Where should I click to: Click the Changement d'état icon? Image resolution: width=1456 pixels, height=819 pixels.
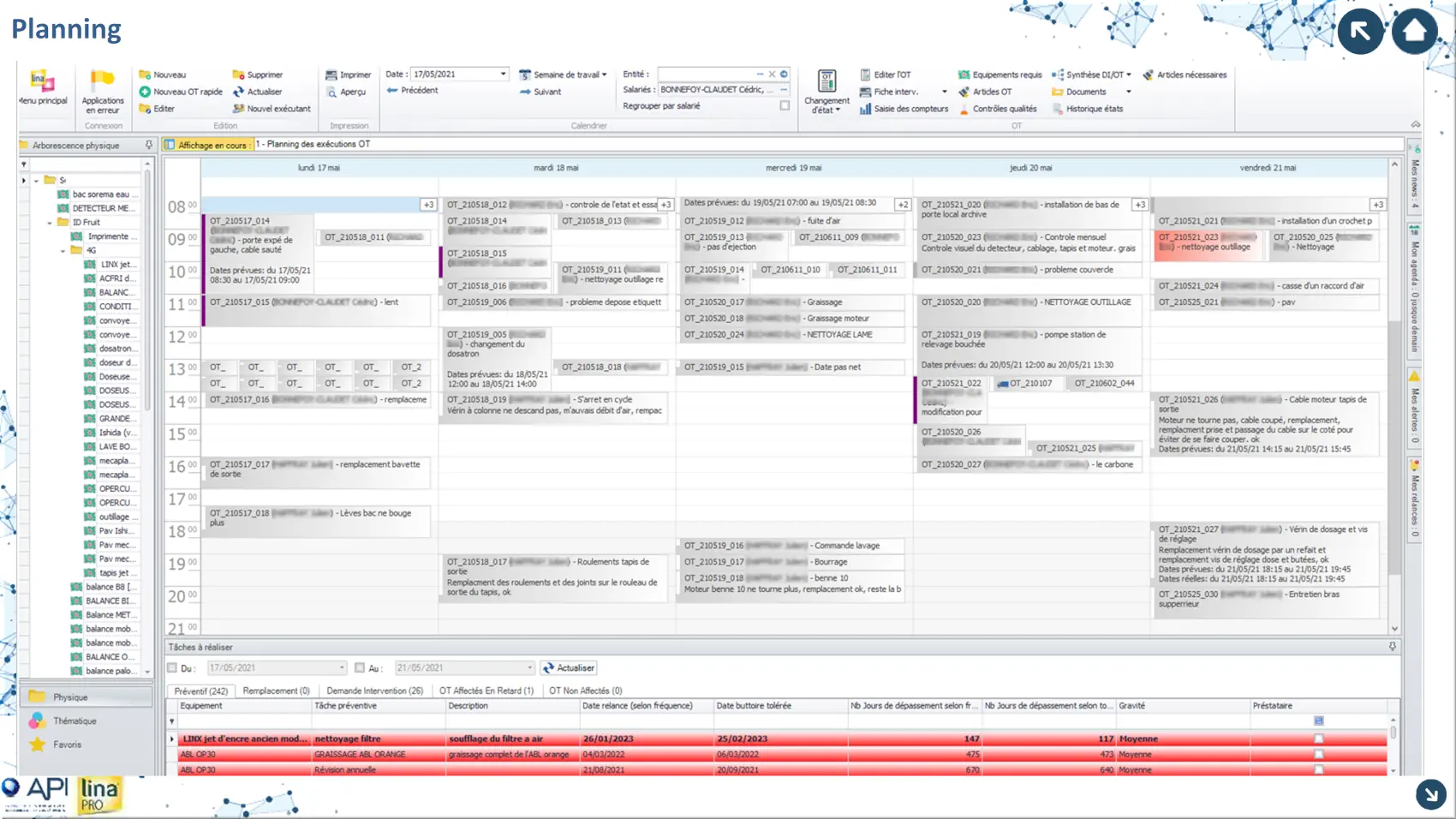point(826,82)
